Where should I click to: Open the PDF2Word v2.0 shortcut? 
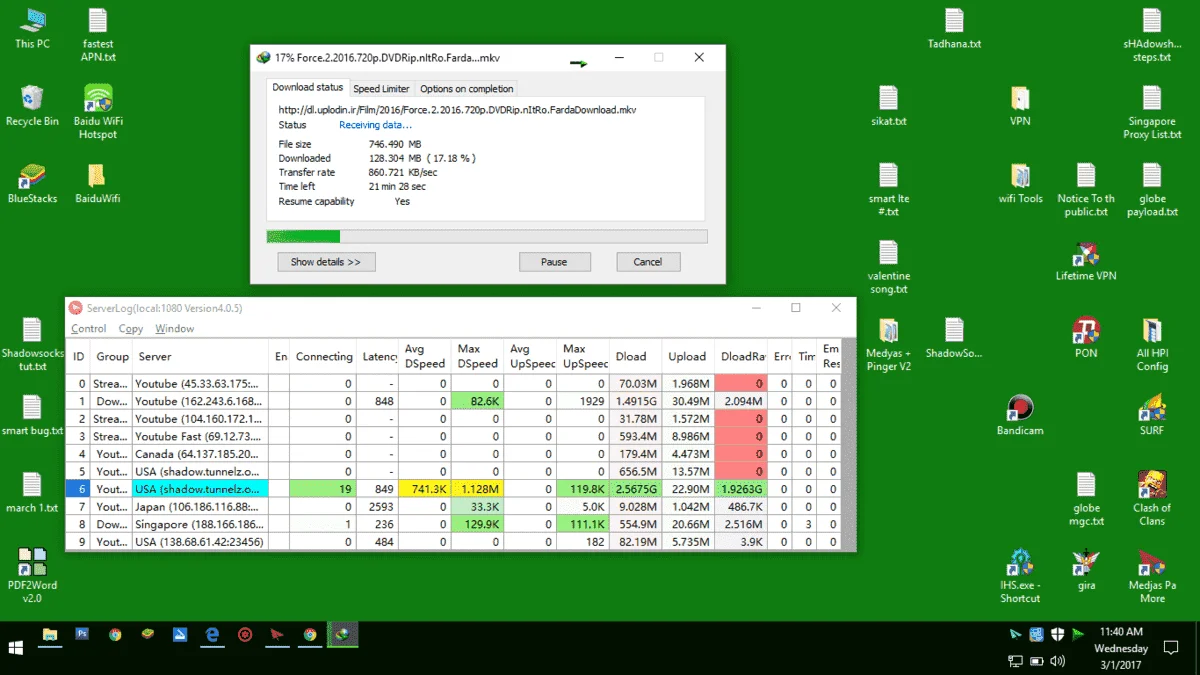(32, 575)
